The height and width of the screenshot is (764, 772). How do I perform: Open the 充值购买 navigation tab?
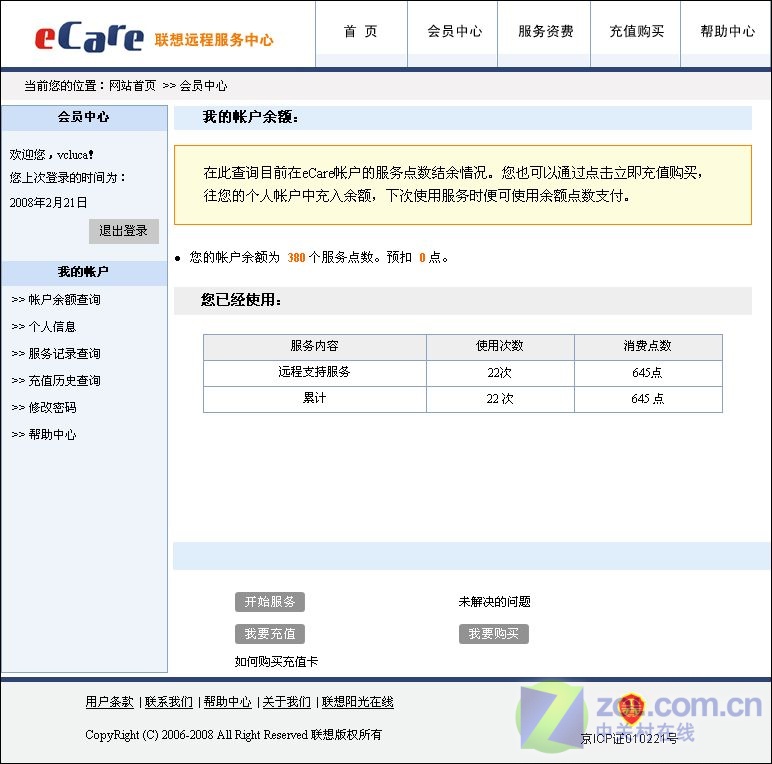coord(637,32)
